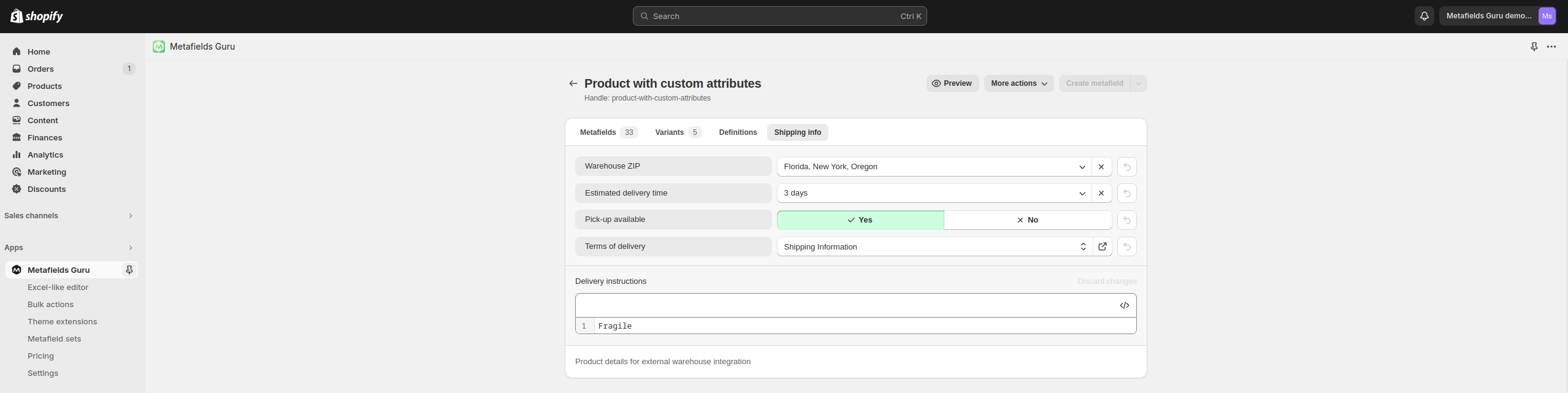Open the notifications bell
1568x393 pixels.
coord(1425,16)
